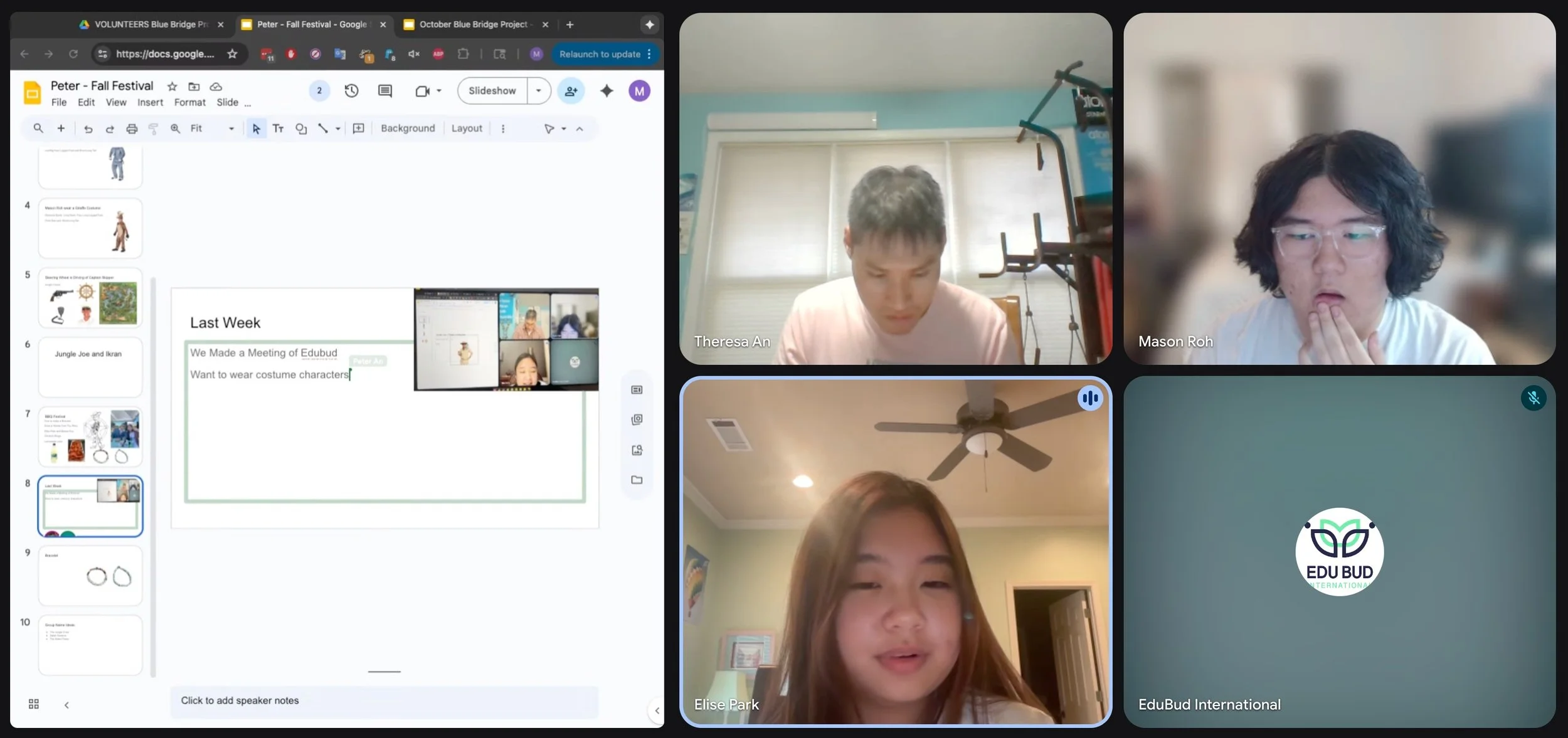This screenshot has height=738, width=1568.
Task: Expand hidden menu items ellipsis
Action: click(x=248, y=103)
